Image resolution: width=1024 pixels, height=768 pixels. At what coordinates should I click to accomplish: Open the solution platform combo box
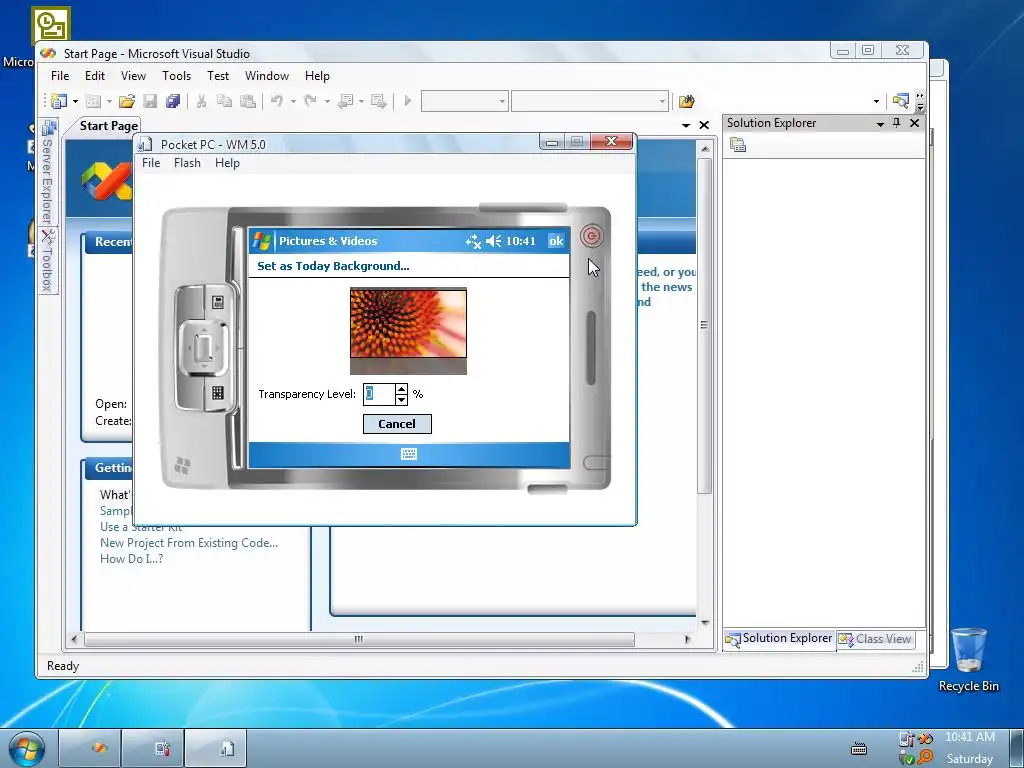[590, 101]
